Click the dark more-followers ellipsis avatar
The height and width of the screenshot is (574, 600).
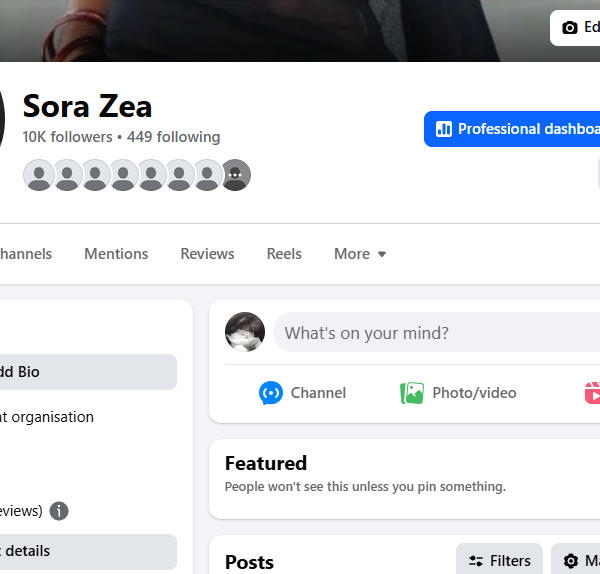pos(235,175)
